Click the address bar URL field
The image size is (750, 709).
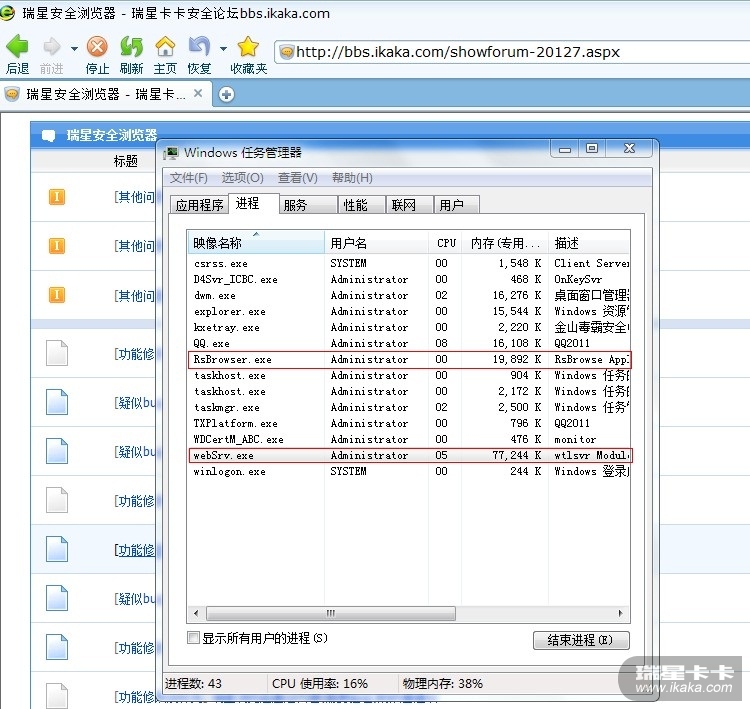coord(512,52)
